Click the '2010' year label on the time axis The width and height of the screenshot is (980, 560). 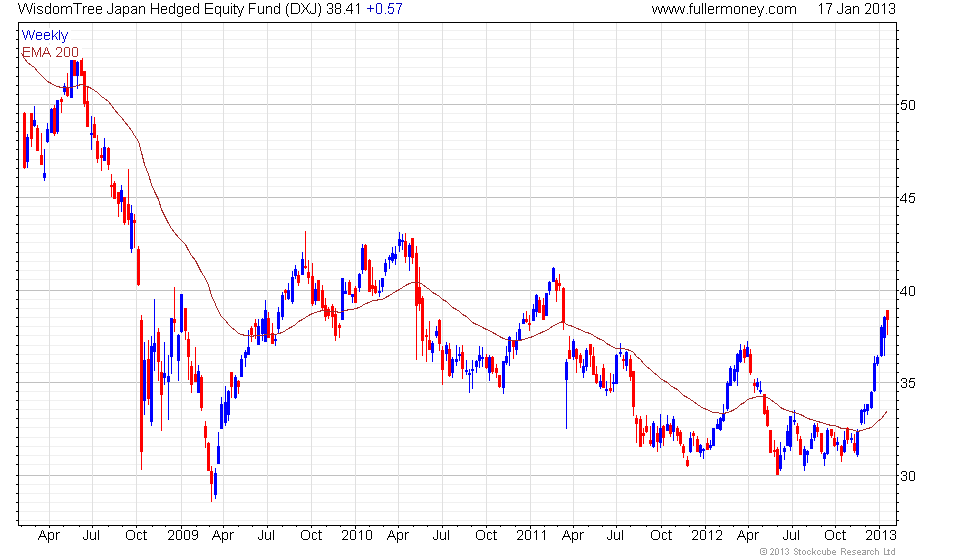[x=357, y=536]
